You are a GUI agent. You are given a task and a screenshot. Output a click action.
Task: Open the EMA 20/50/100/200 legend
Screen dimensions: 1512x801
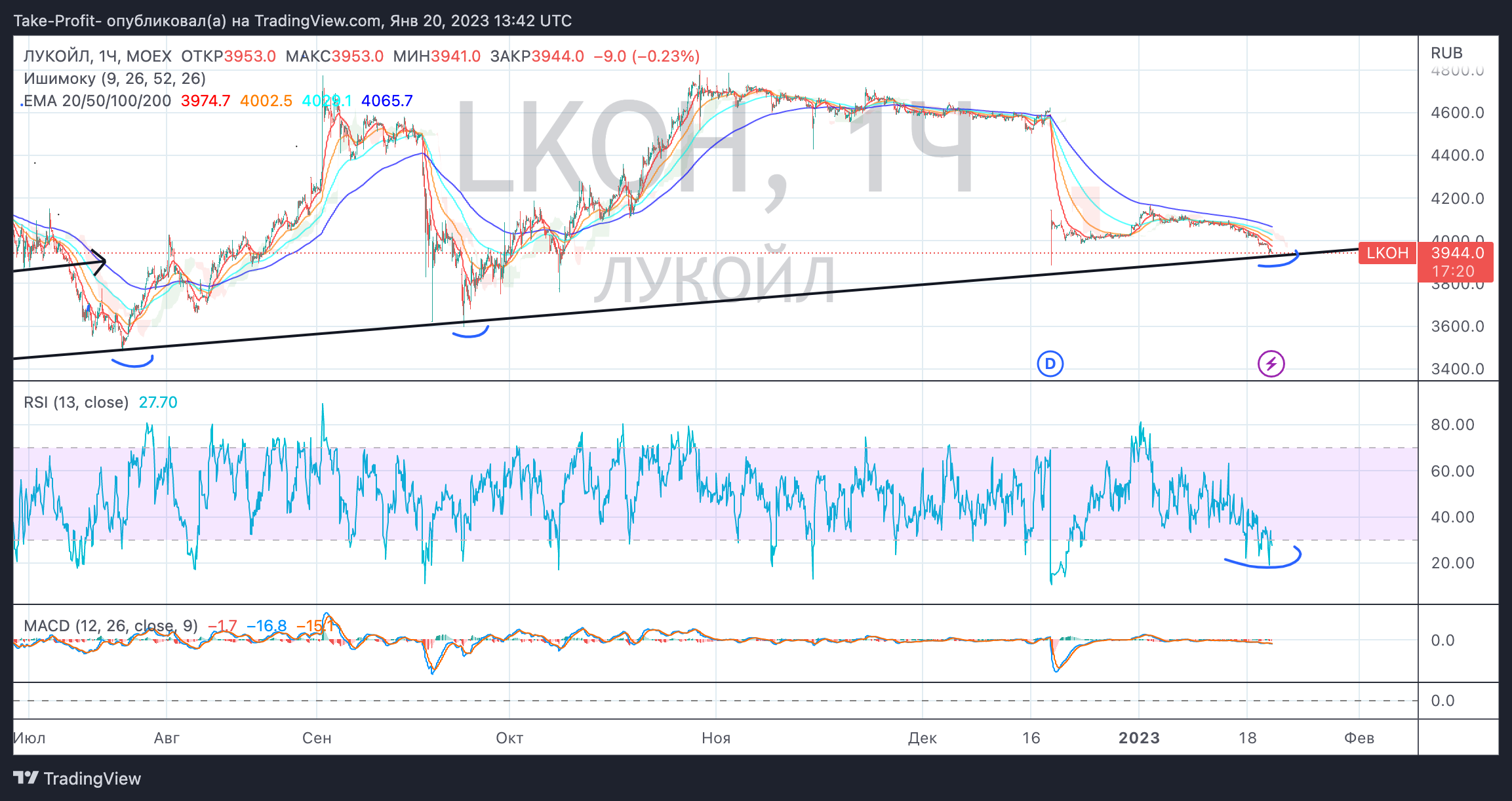coord(97,101)
